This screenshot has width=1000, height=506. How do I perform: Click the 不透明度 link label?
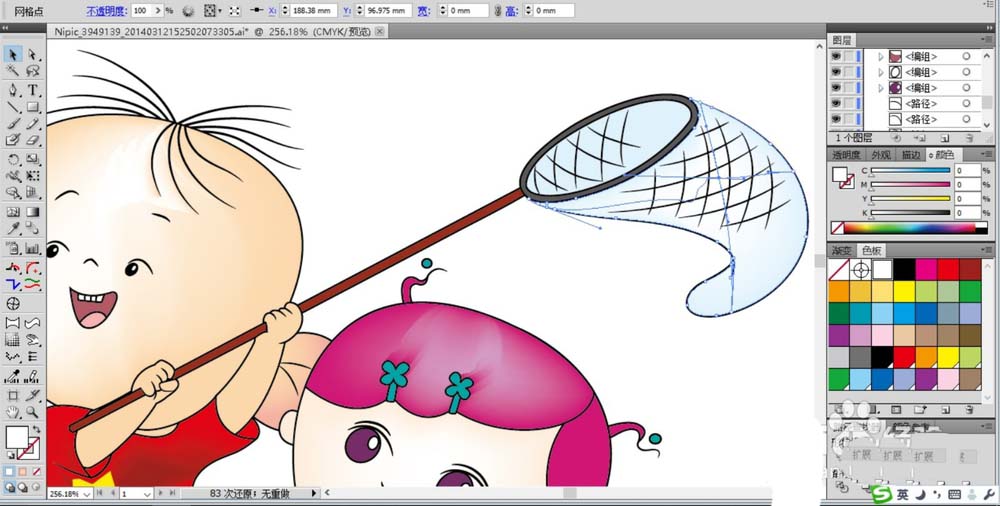click(x=107, y=11)
